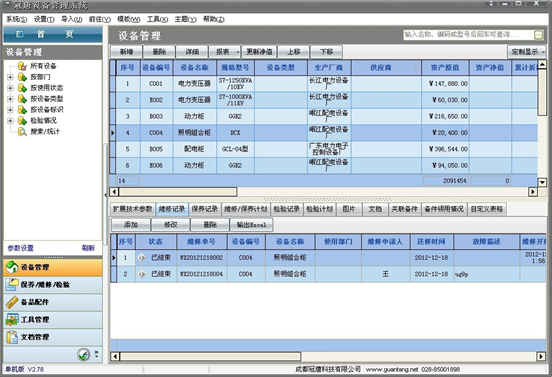The image size is (552, 377).
Task: Open the 报表 dropdown arrow
Action: (x=238, y=52)
